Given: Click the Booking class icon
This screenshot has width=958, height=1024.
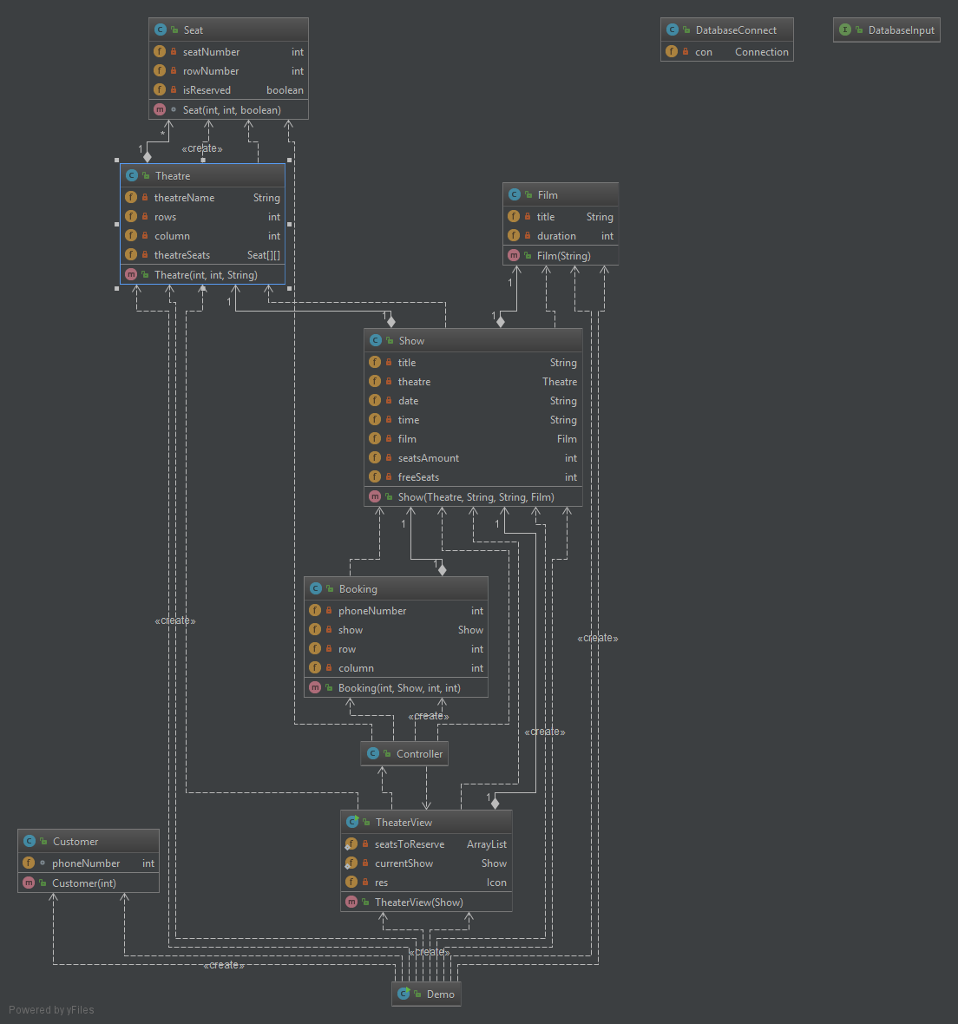Looking at the screenshot, I should coord(316,589).
